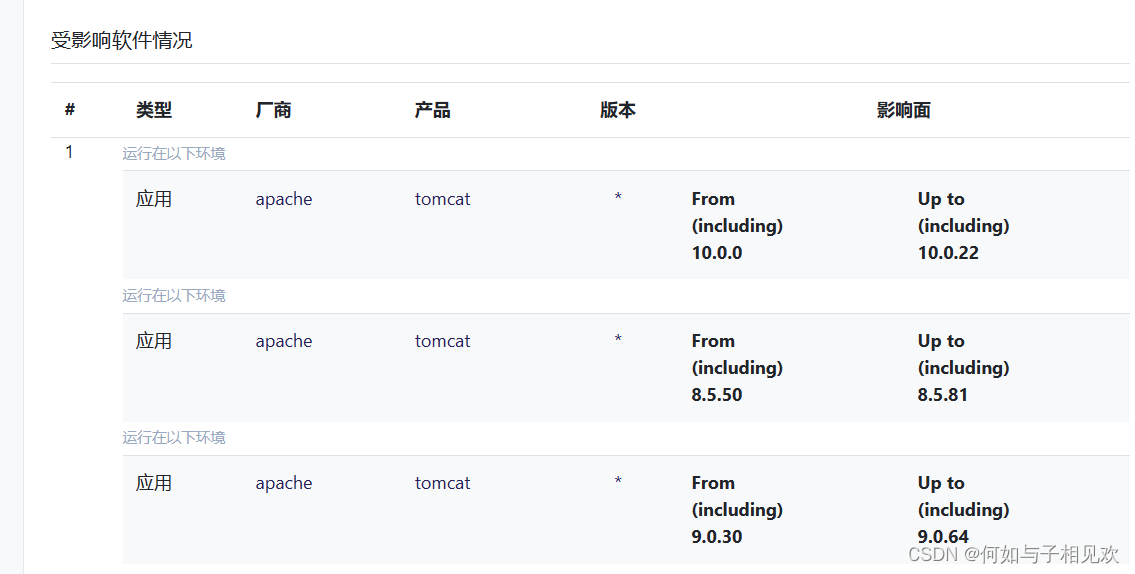
Task: Click From (including) 10.0.0 cell
Action: 737,226
